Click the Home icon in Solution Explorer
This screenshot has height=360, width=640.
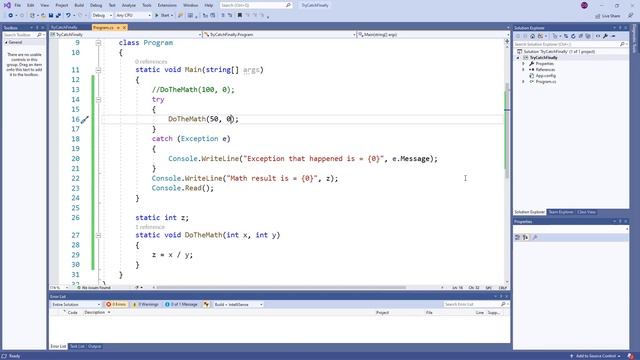532,36
